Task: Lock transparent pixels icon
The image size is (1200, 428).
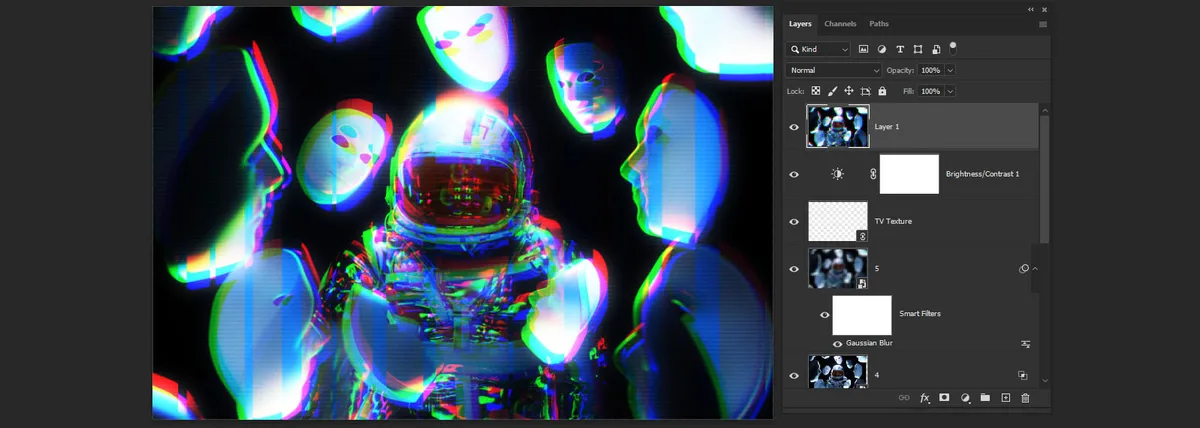Action: (815, 91)
